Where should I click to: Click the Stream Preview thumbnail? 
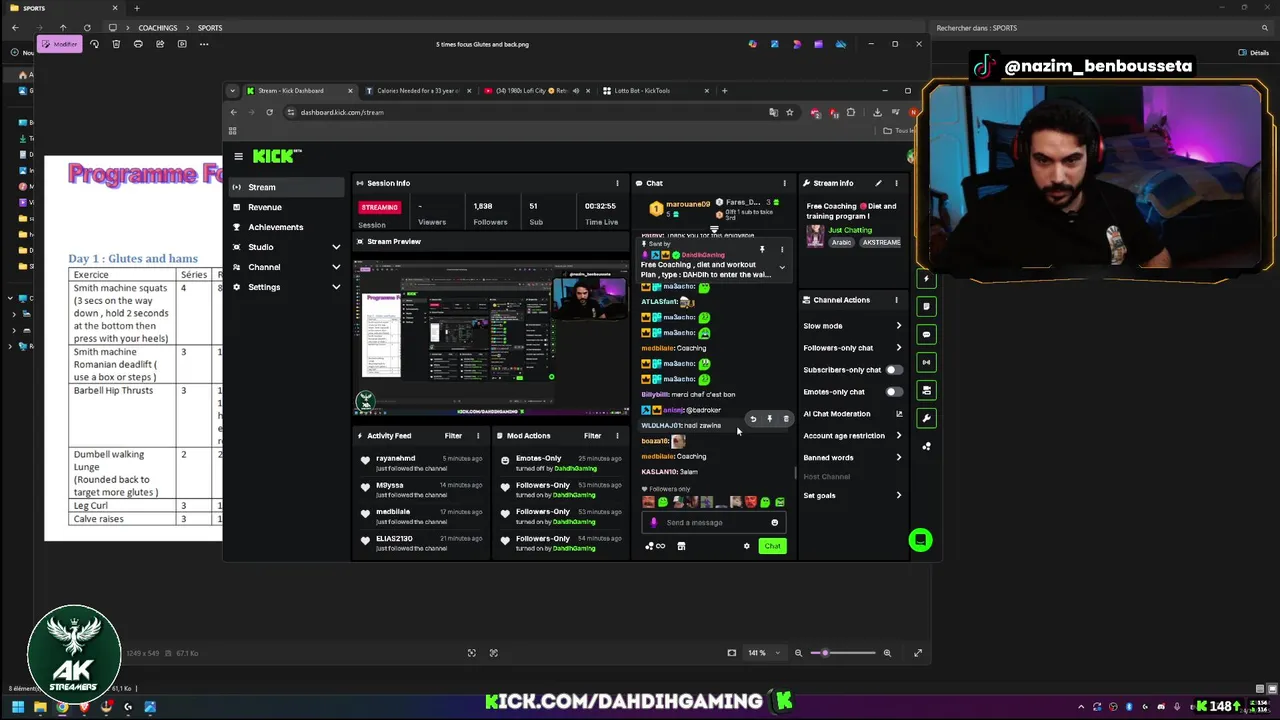point(492,338)
